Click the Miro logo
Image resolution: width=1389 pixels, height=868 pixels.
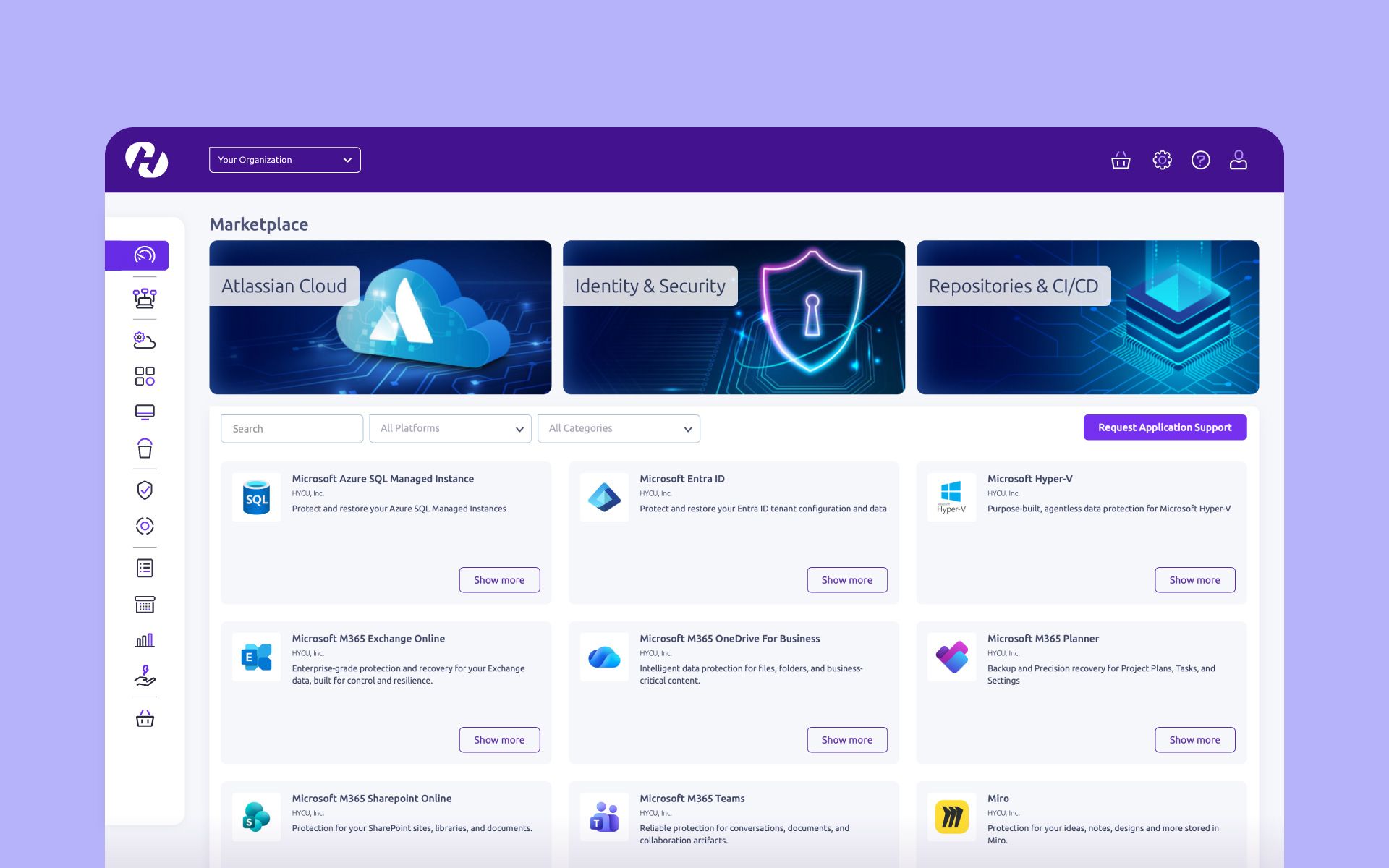click(x=951, y=817)
